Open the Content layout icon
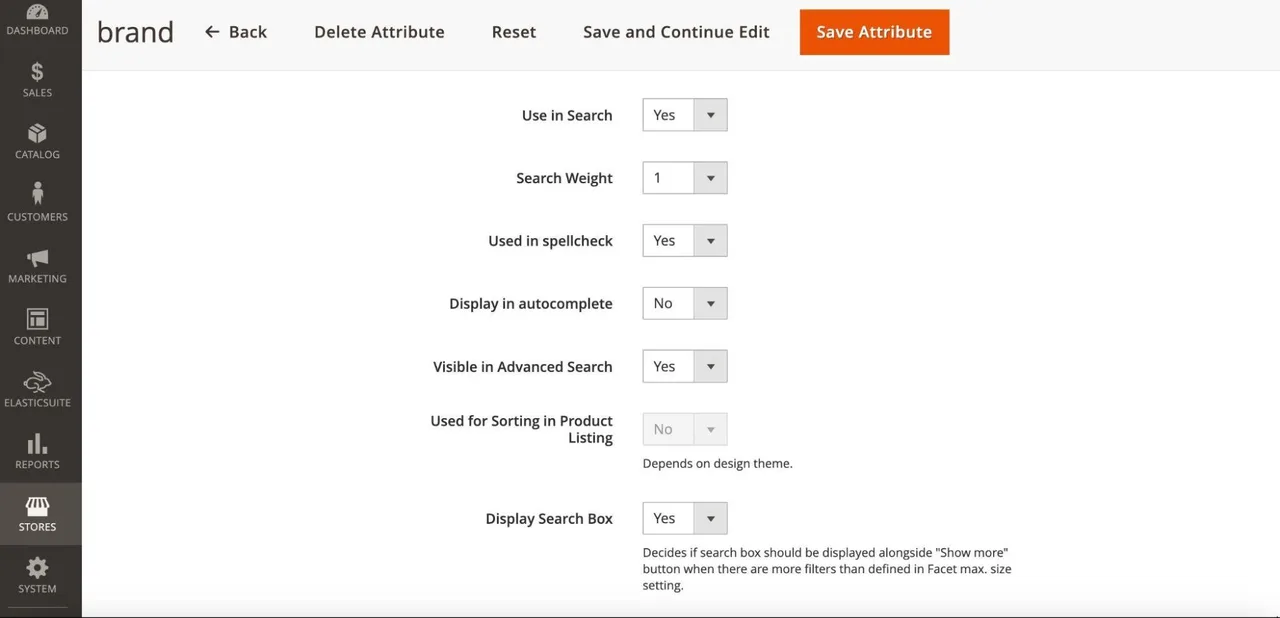This screenshot has width=1280, height=618. point(37,319)
